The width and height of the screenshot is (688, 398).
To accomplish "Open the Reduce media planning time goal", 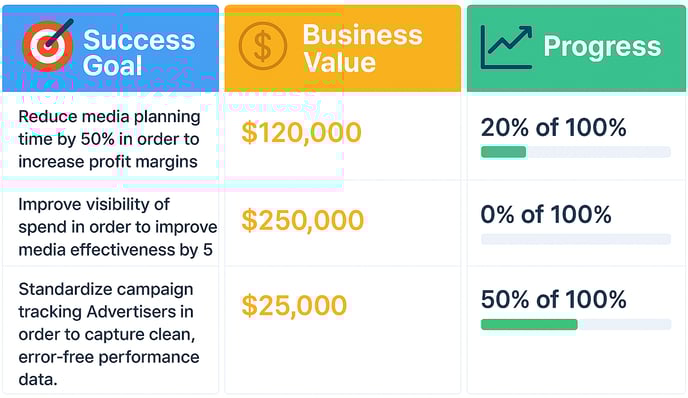I will click(x=109, y=139).
